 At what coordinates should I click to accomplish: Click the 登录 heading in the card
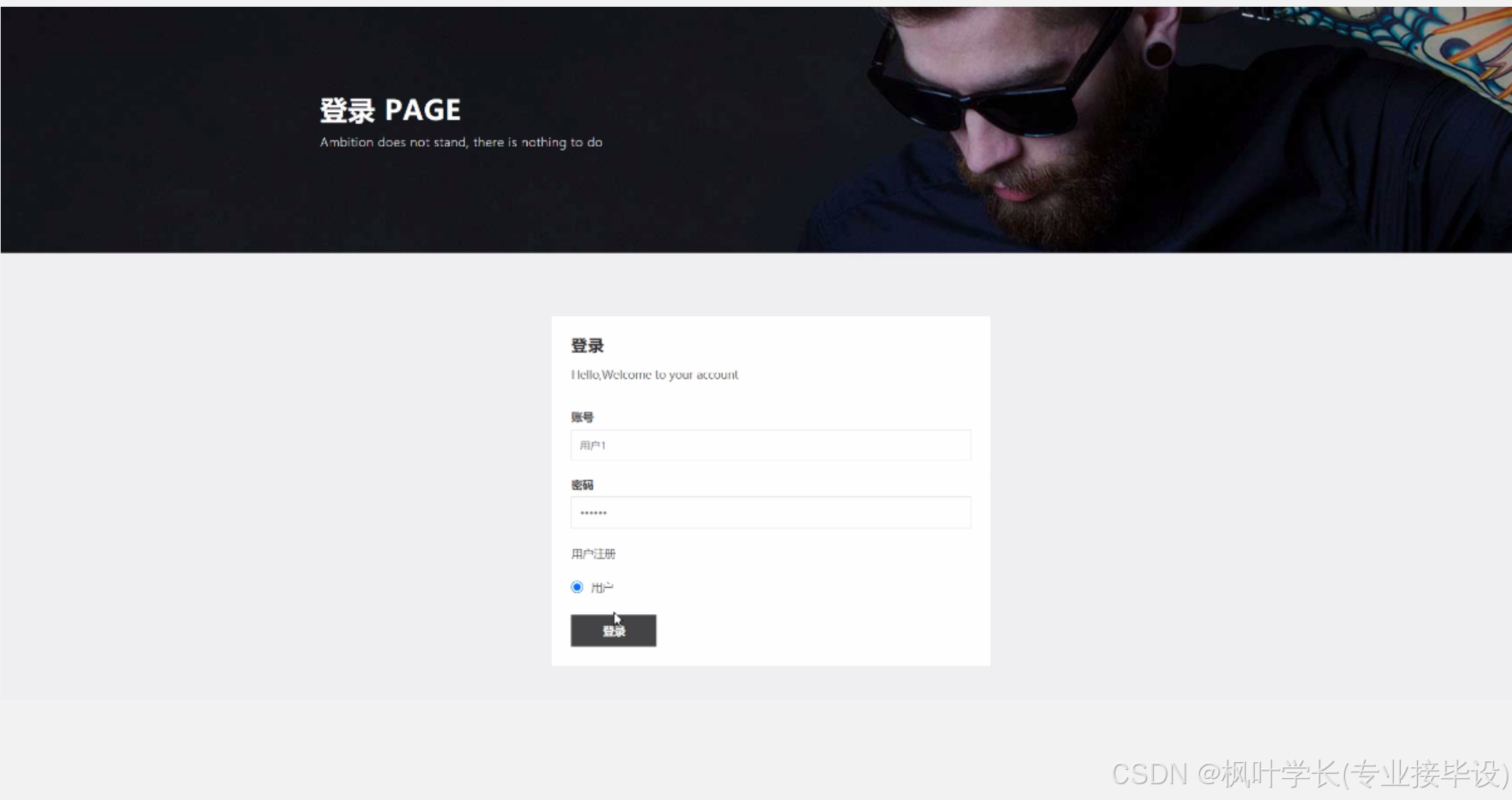click(587, 346)
